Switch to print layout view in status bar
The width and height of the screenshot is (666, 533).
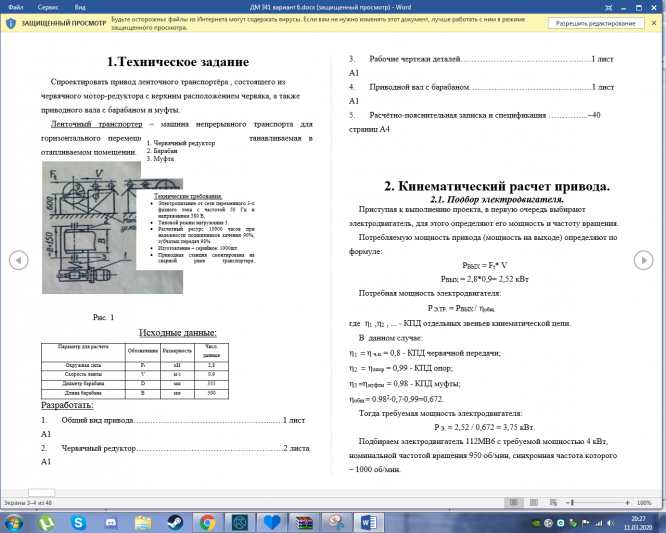534,502
